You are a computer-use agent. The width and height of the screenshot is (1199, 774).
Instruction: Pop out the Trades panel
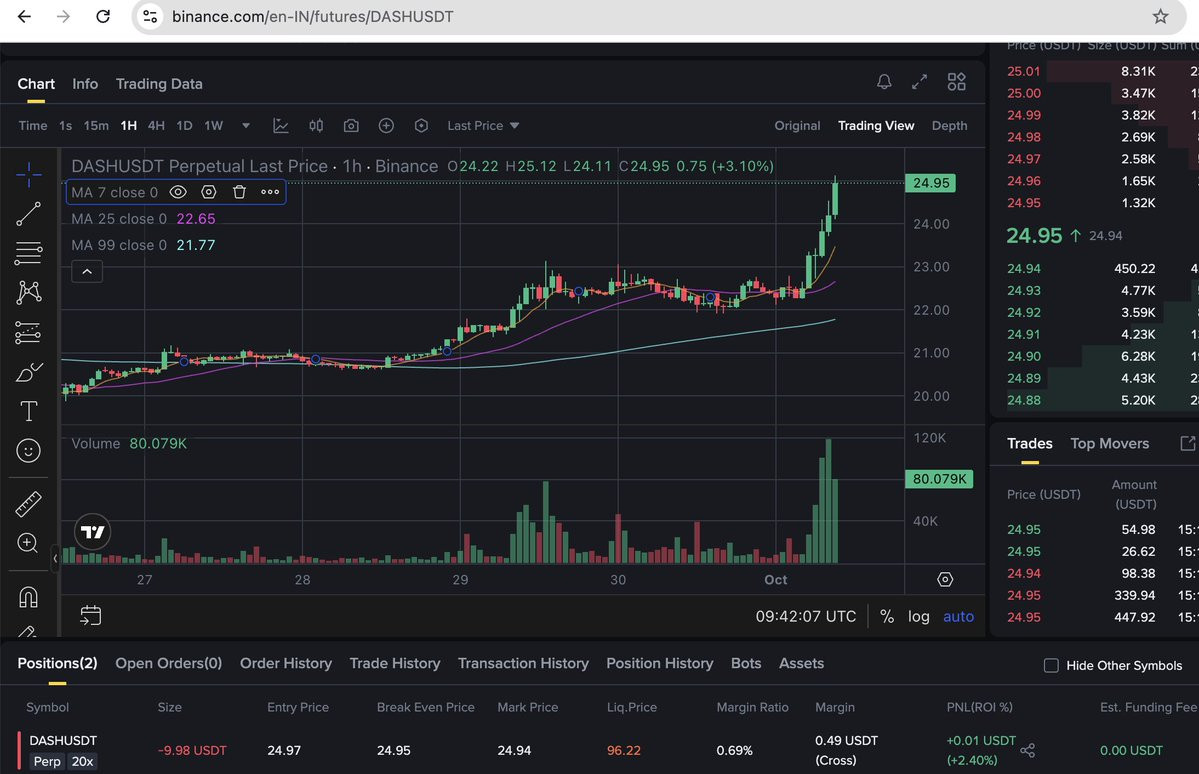(1187, 444)
